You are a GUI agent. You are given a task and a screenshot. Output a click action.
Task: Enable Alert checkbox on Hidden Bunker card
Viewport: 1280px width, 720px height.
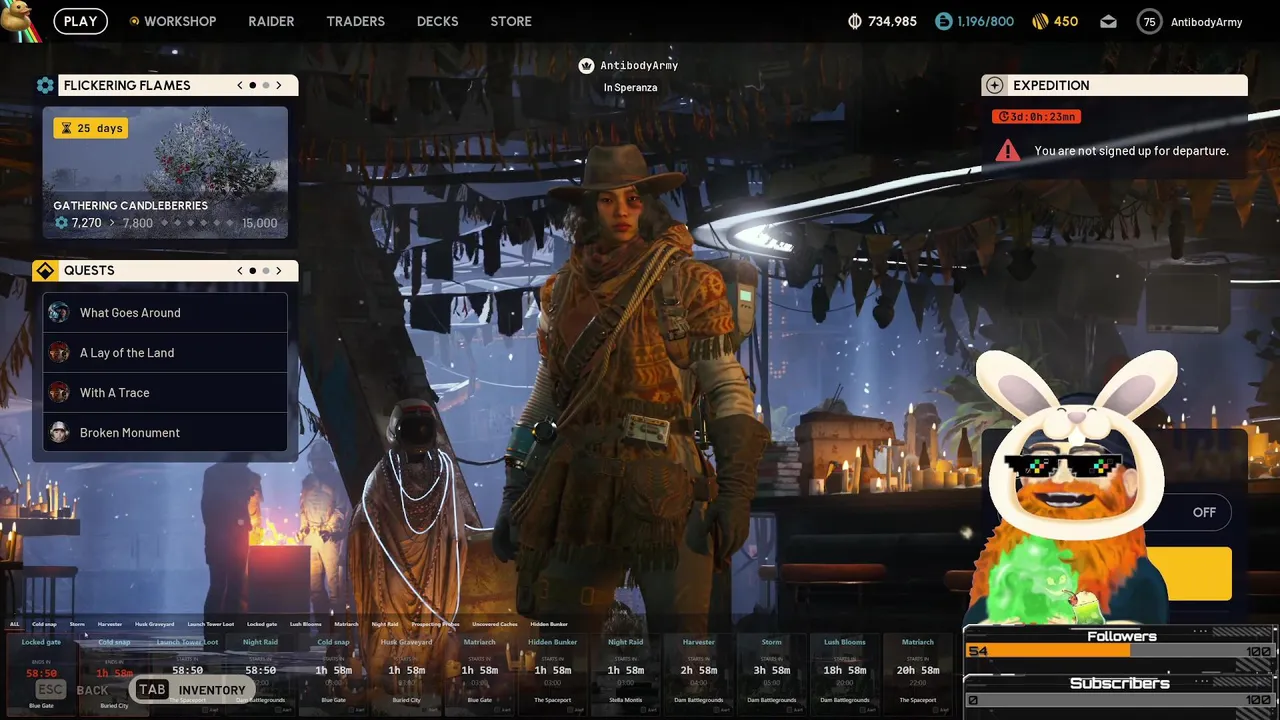(x=570, y=710)
